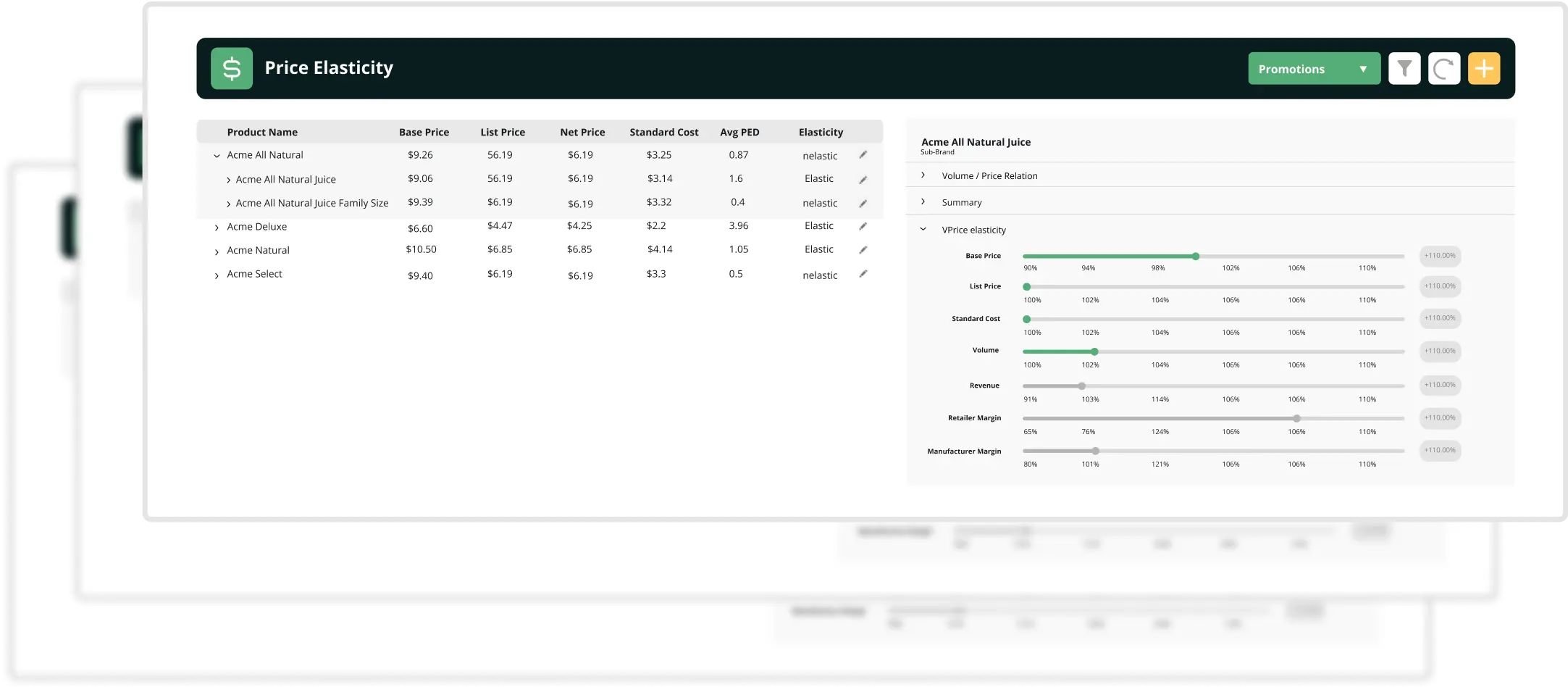Click the $4.14 standard cost cell

pos(660,249)
